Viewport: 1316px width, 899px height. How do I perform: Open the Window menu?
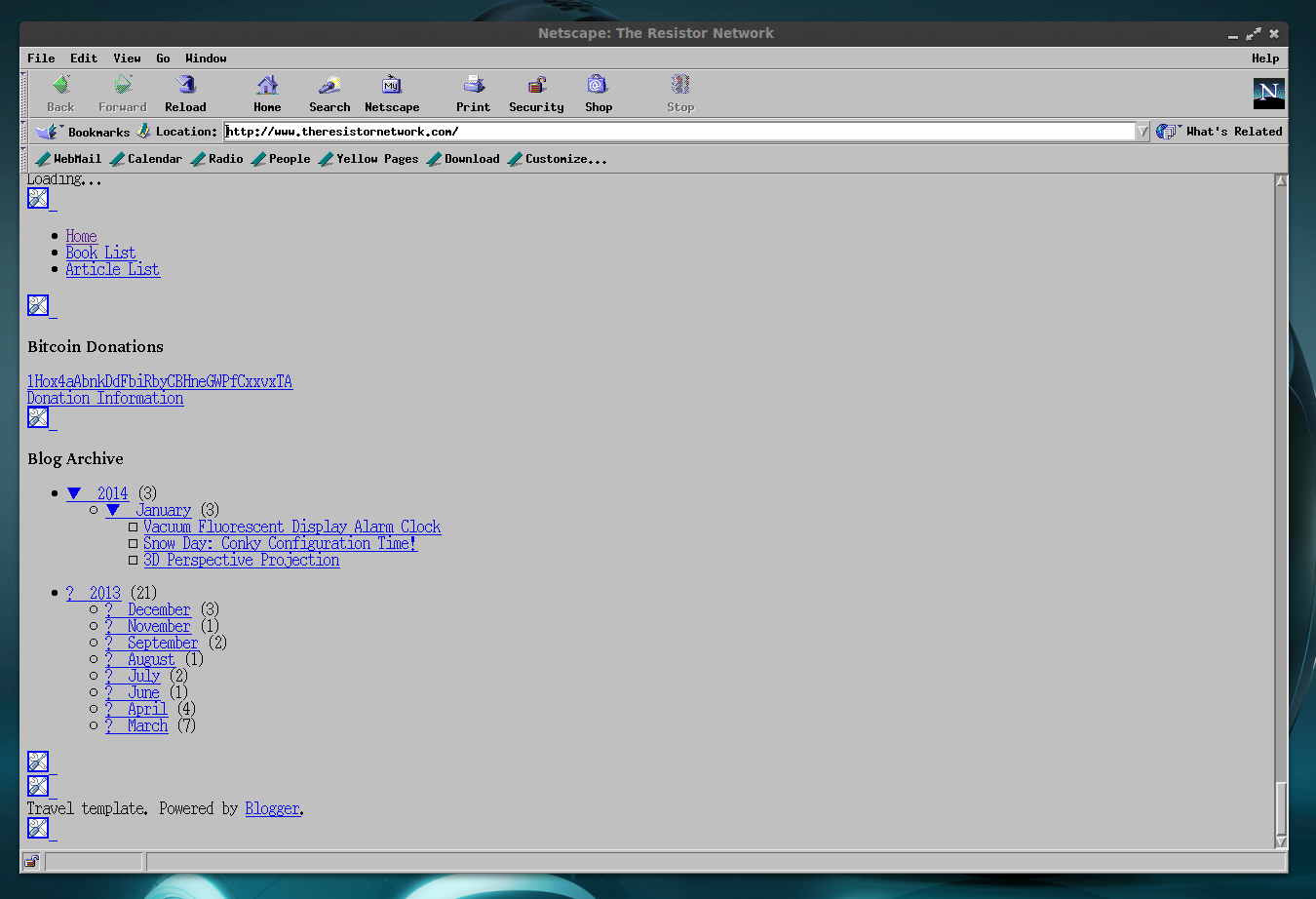point(206,59)
